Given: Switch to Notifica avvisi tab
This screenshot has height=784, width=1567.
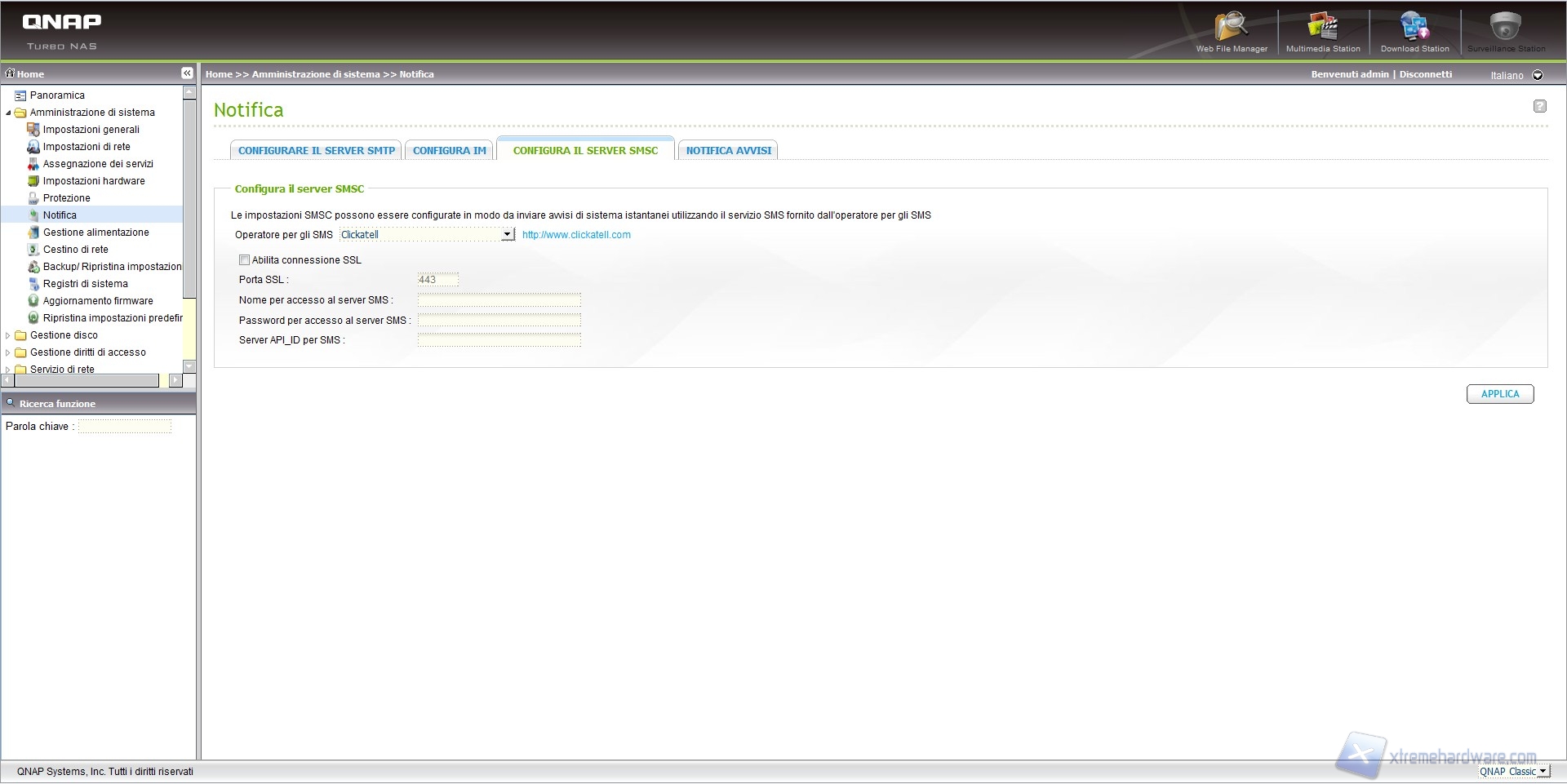Looking at the screenshot, I should 728,151.
